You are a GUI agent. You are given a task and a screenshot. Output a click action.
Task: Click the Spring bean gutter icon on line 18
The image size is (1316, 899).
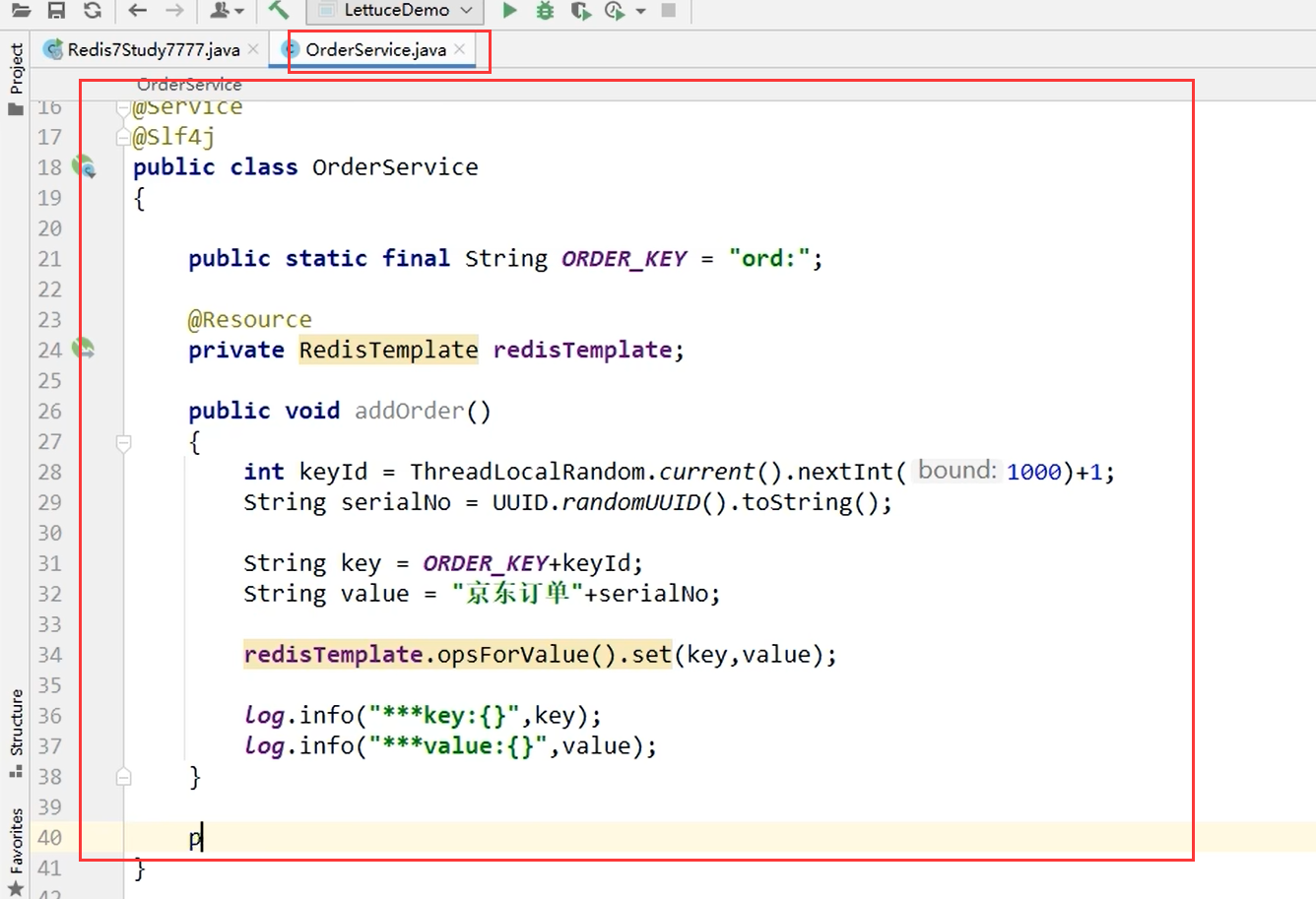pyautogui.click(x=85, y=166)
